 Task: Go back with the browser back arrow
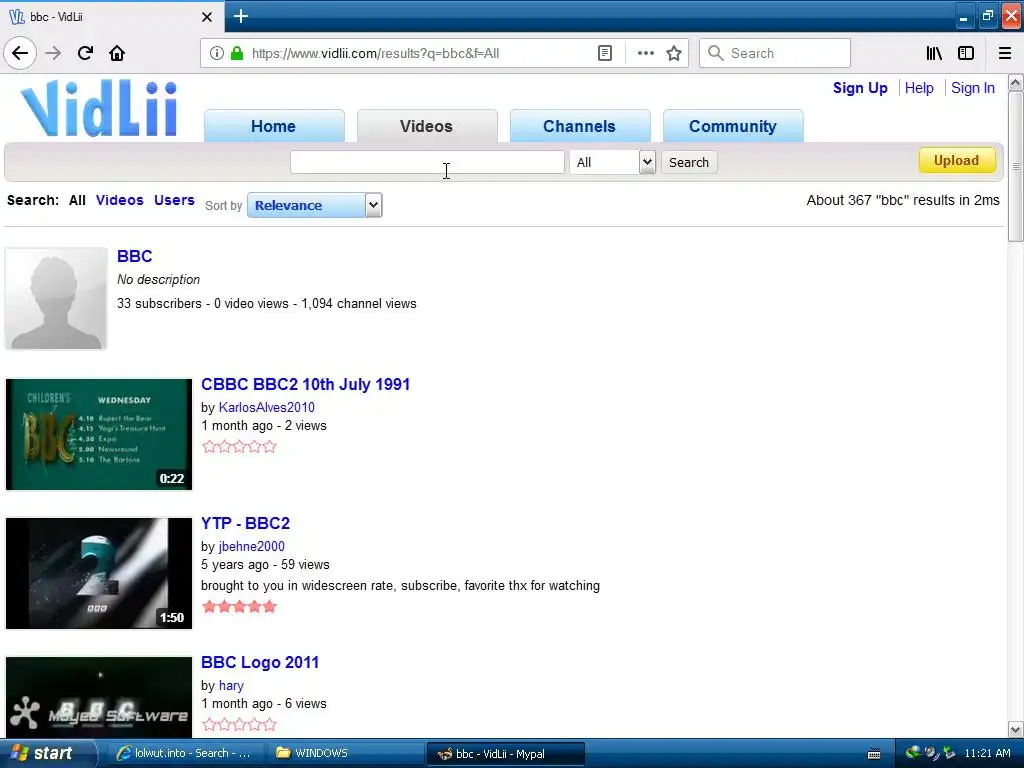tap(20, 53)
